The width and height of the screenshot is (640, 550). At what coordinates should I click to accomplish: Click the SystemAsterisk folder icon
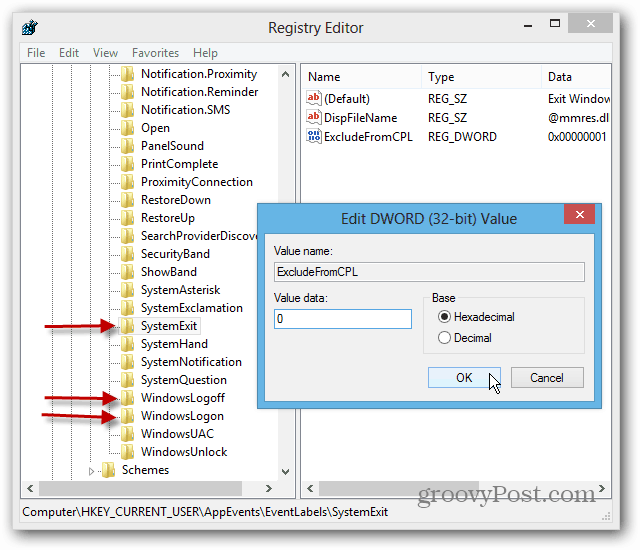pos(127,290)
